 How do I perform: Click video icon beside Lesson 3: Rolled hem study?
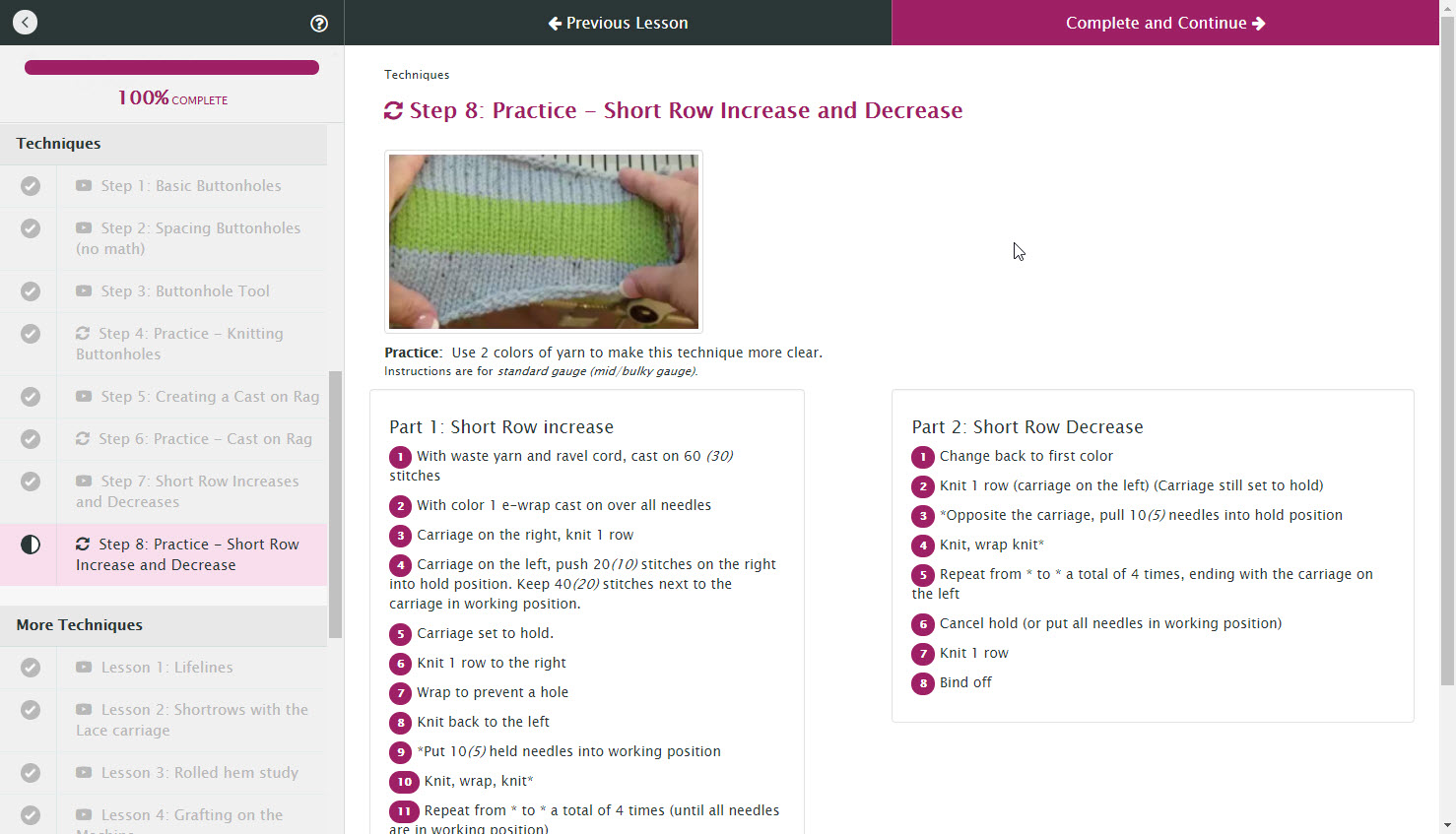pyautogui.click(x=84, y=772)
